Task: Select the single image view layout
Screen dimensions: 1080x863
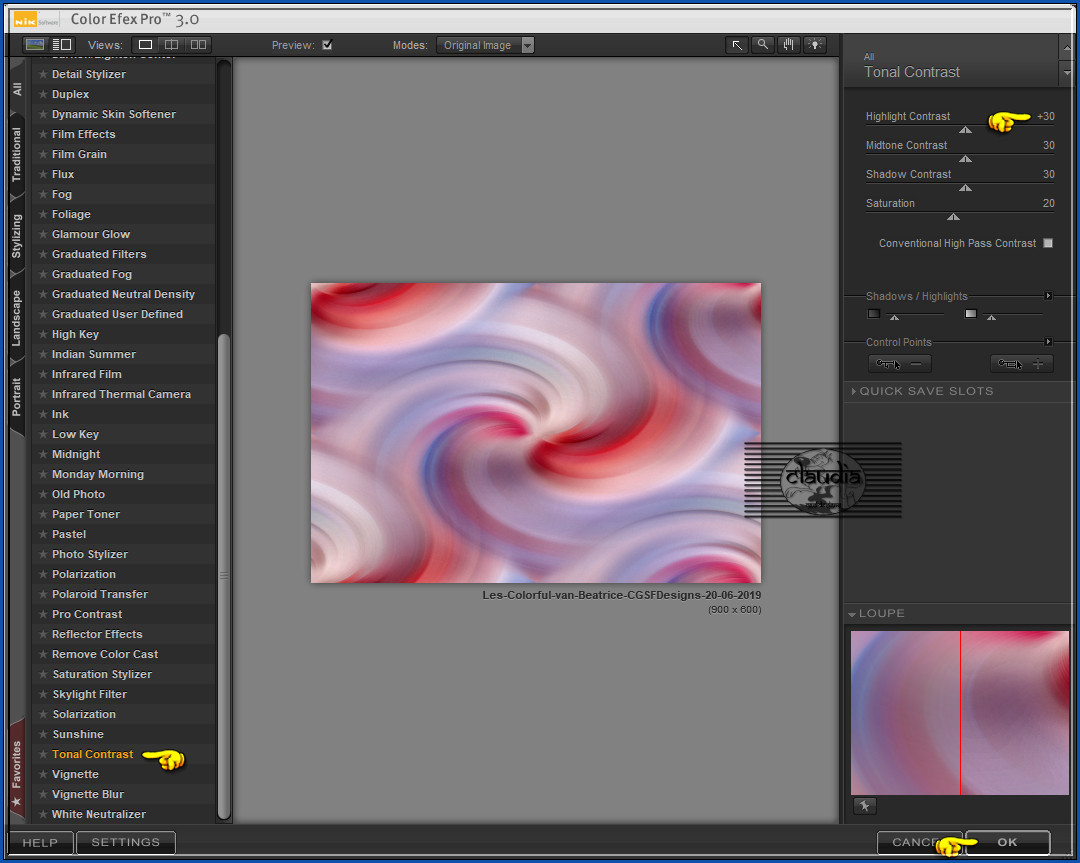Action: click(x=145, y=45)
